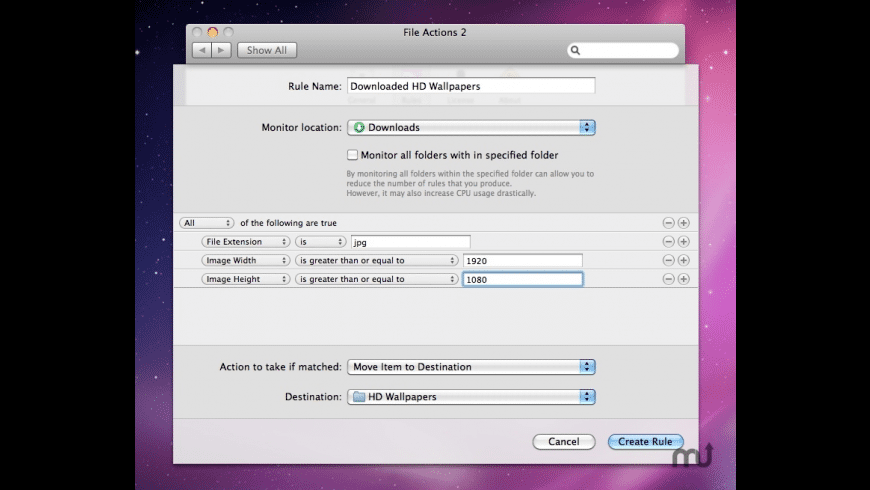Click the Rule Name text field
Screen dimensions: 870x490
(x=471, y=87)
